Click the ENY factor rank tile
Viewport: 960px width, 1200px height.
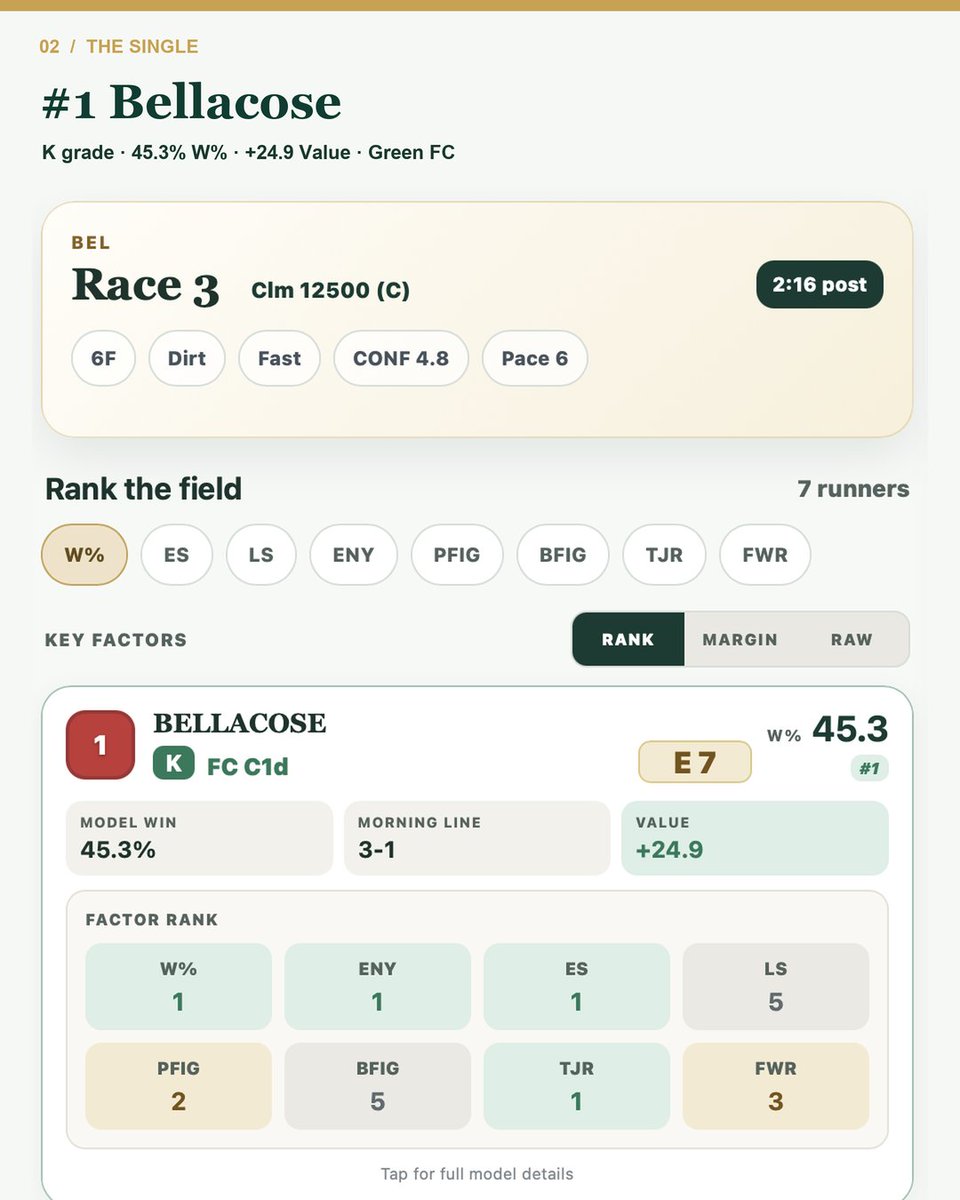point(377,986)
